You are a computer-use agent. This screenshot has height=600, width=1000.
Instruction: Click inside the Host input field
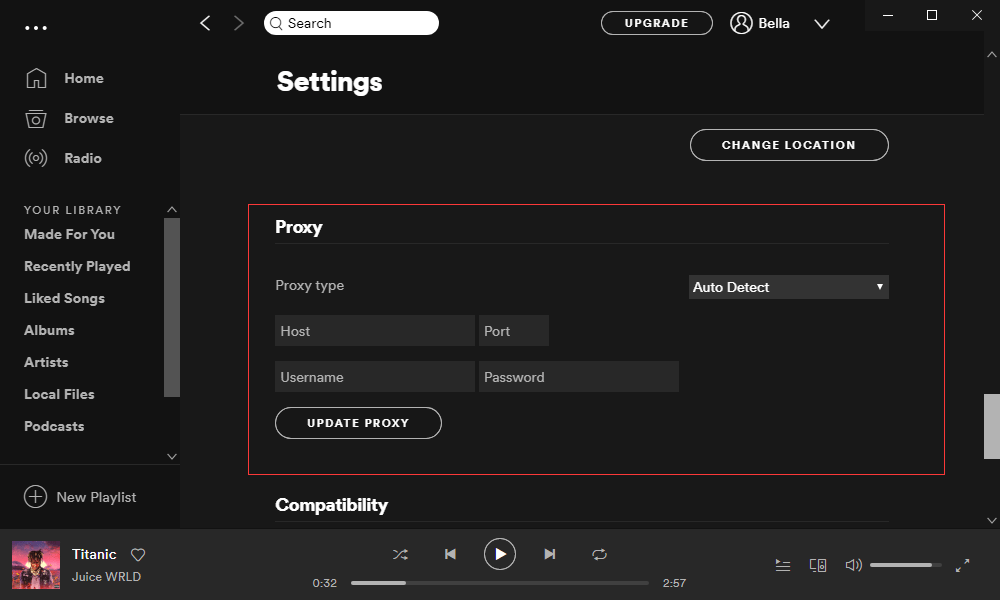374,330
